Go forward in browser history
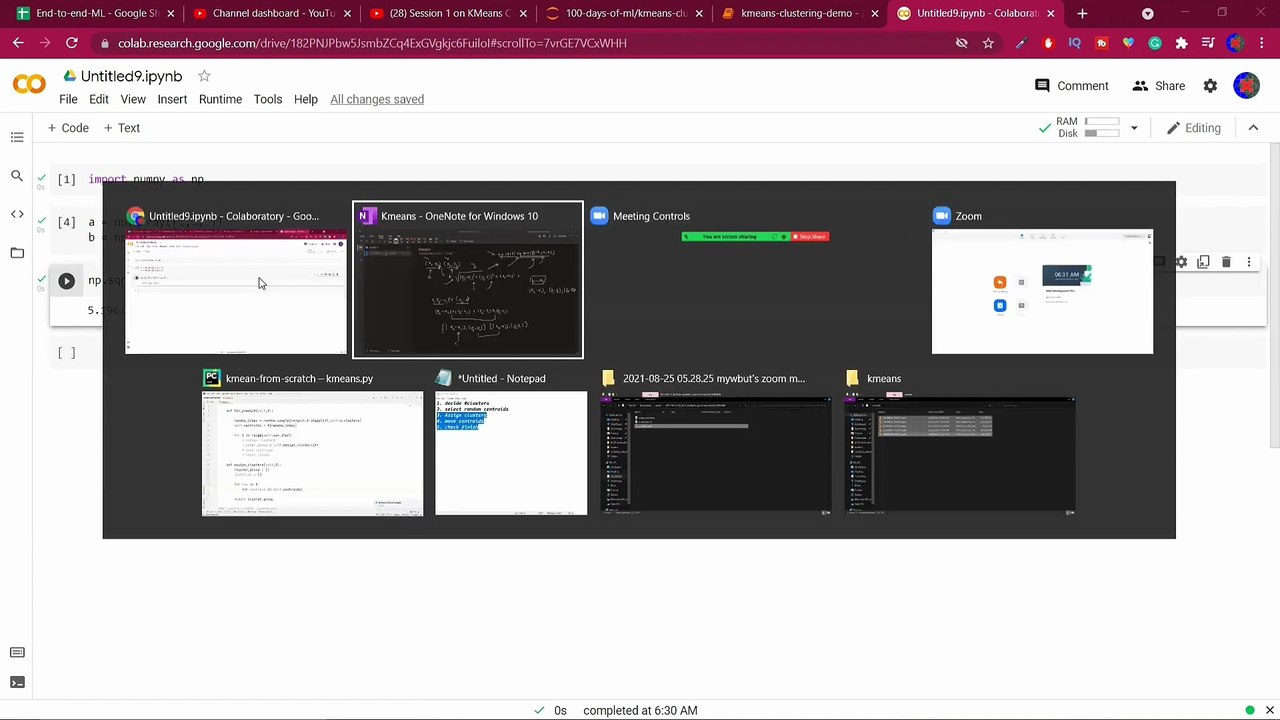 click(45, 43)
